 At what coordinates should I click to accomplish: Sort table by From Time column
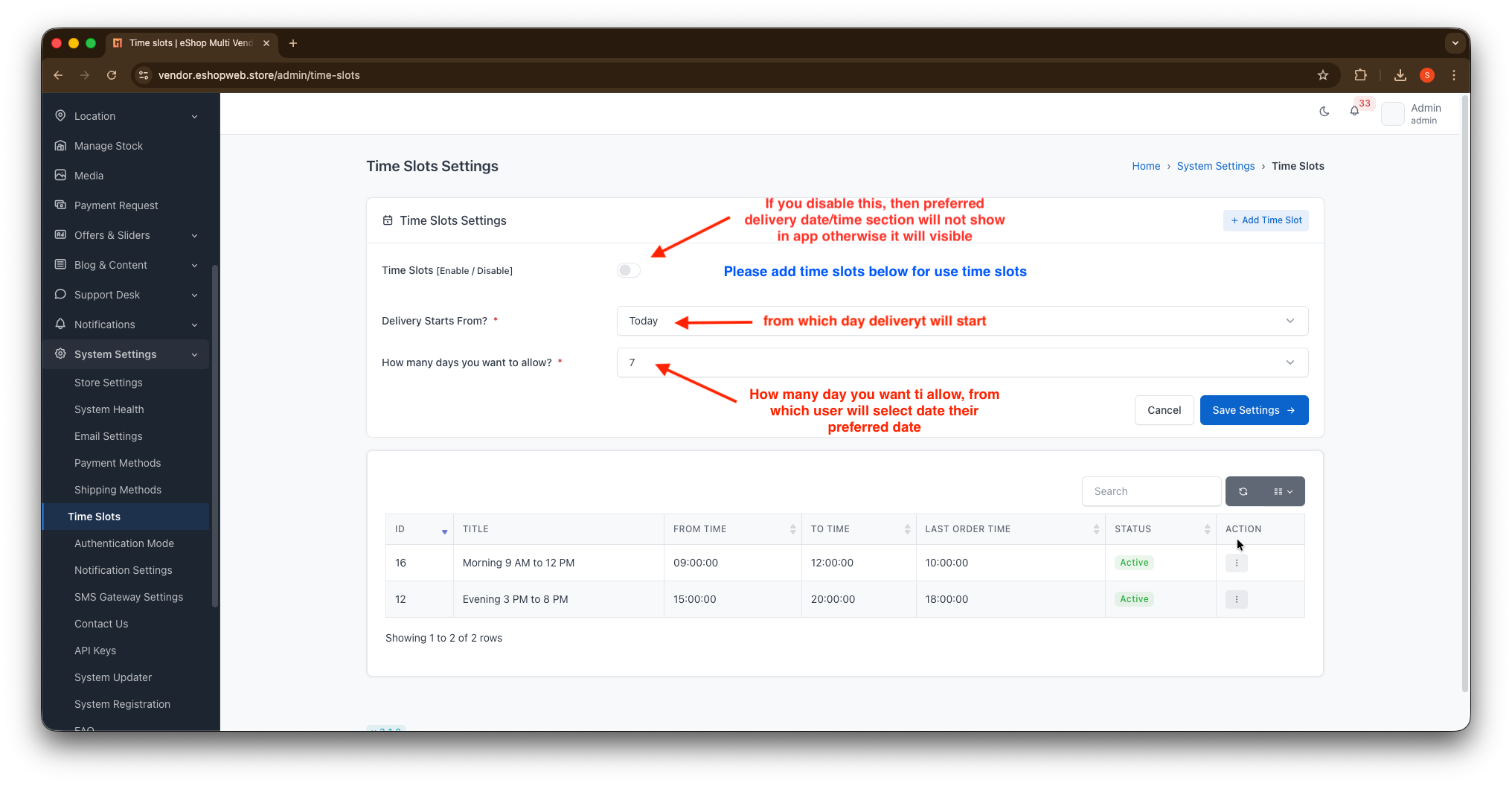pos(733,529)
